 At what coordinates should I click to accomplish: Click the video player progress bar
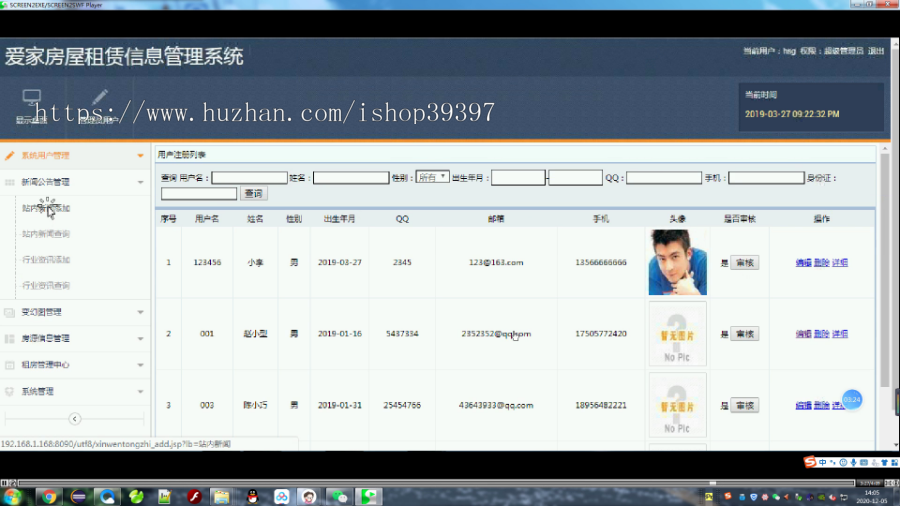click(x=436, y=483)
